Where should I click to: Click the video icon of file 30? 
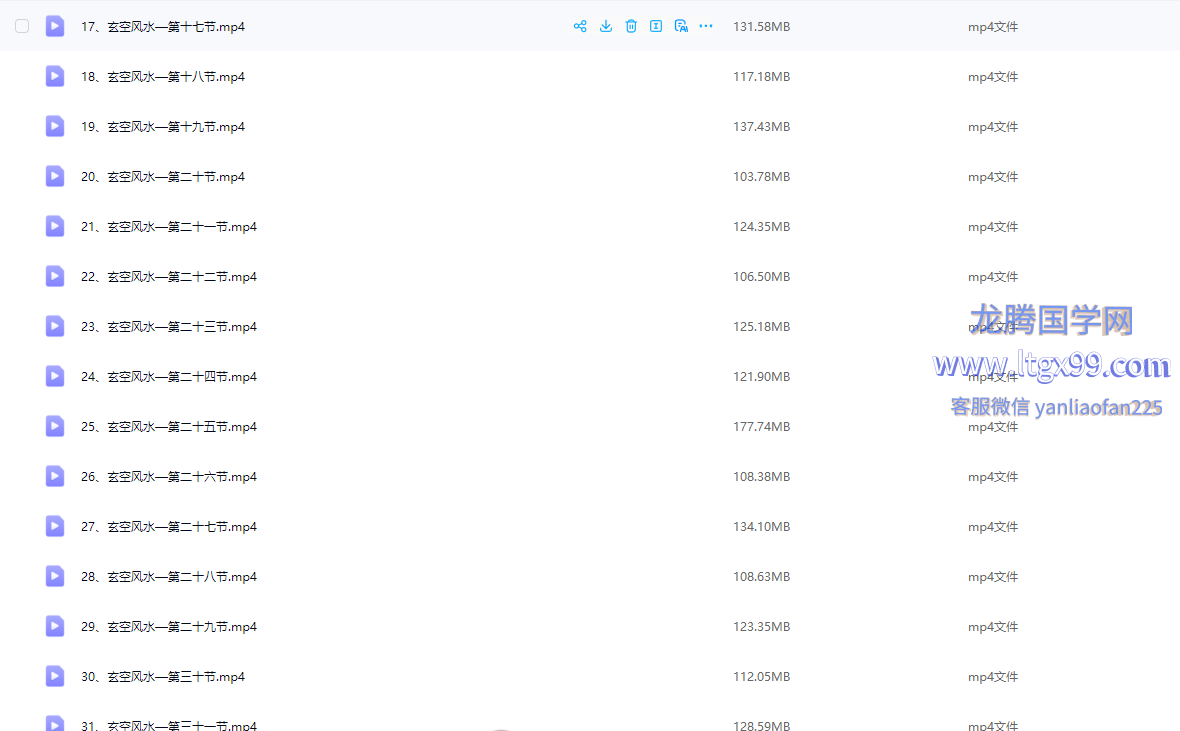[x=55, y=676]
